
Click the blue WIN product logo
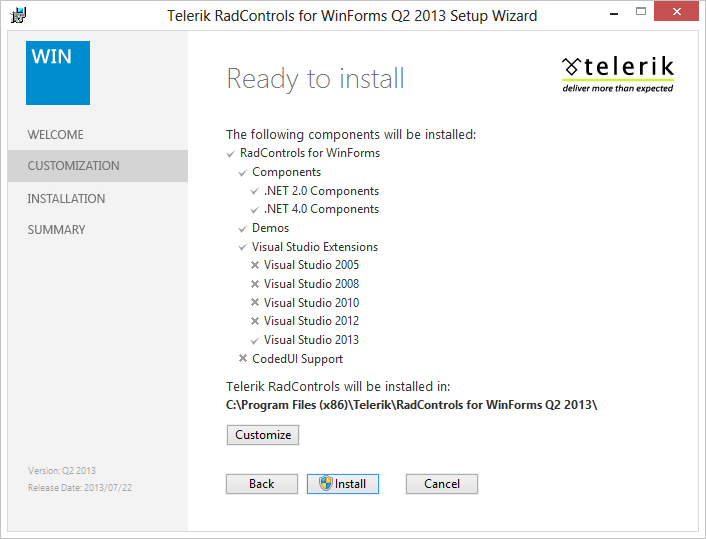point(58,73)
